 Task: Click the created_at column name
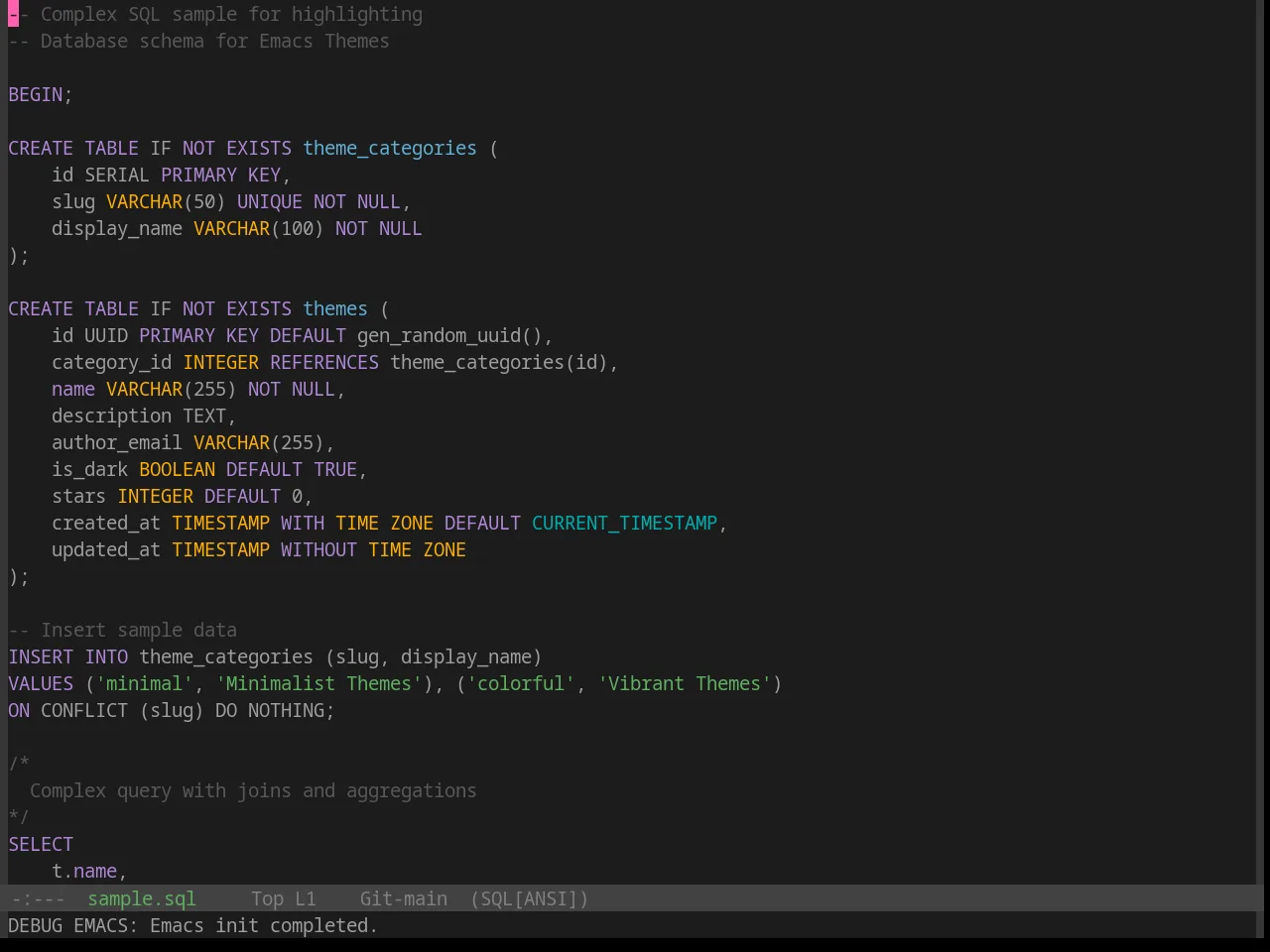106,523
